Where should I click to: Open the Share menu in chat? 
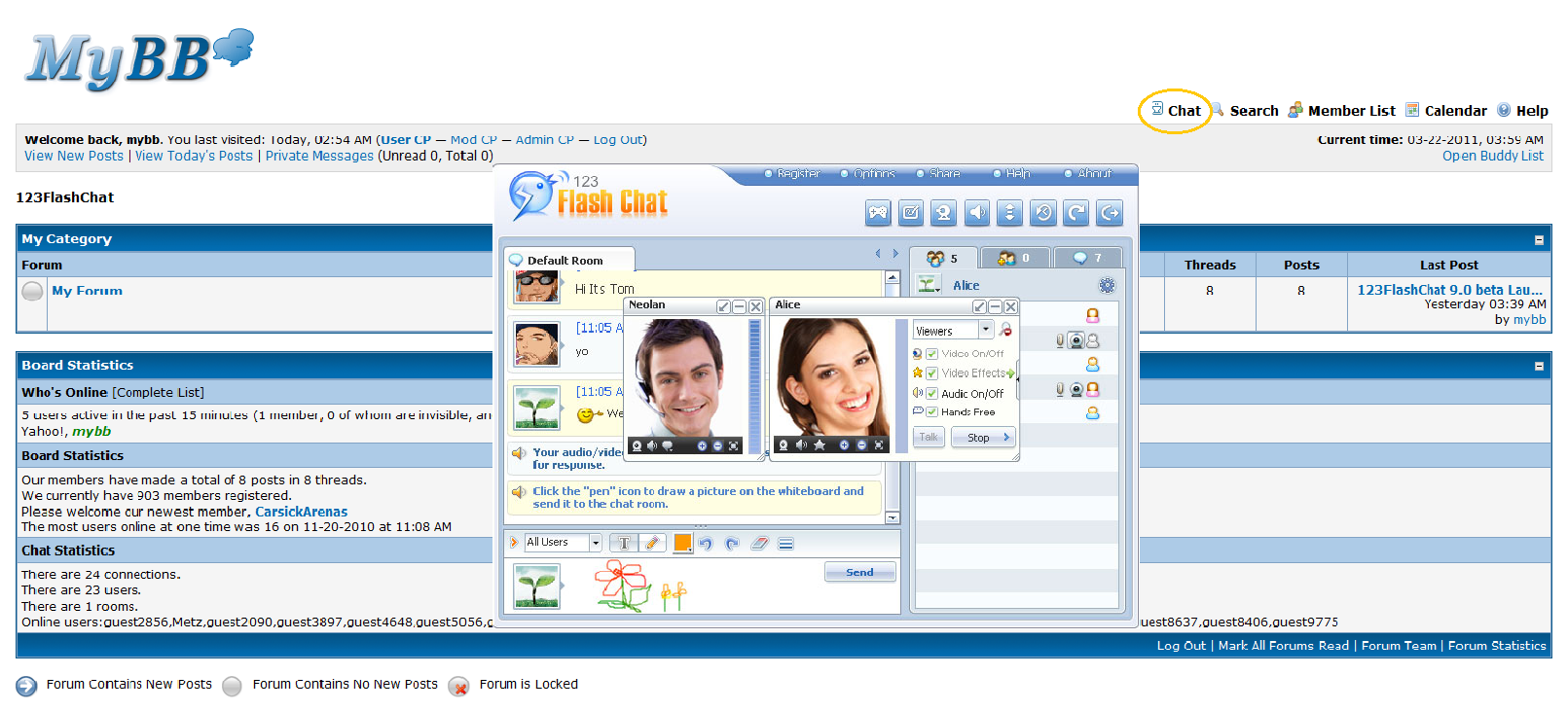(944, 174)
